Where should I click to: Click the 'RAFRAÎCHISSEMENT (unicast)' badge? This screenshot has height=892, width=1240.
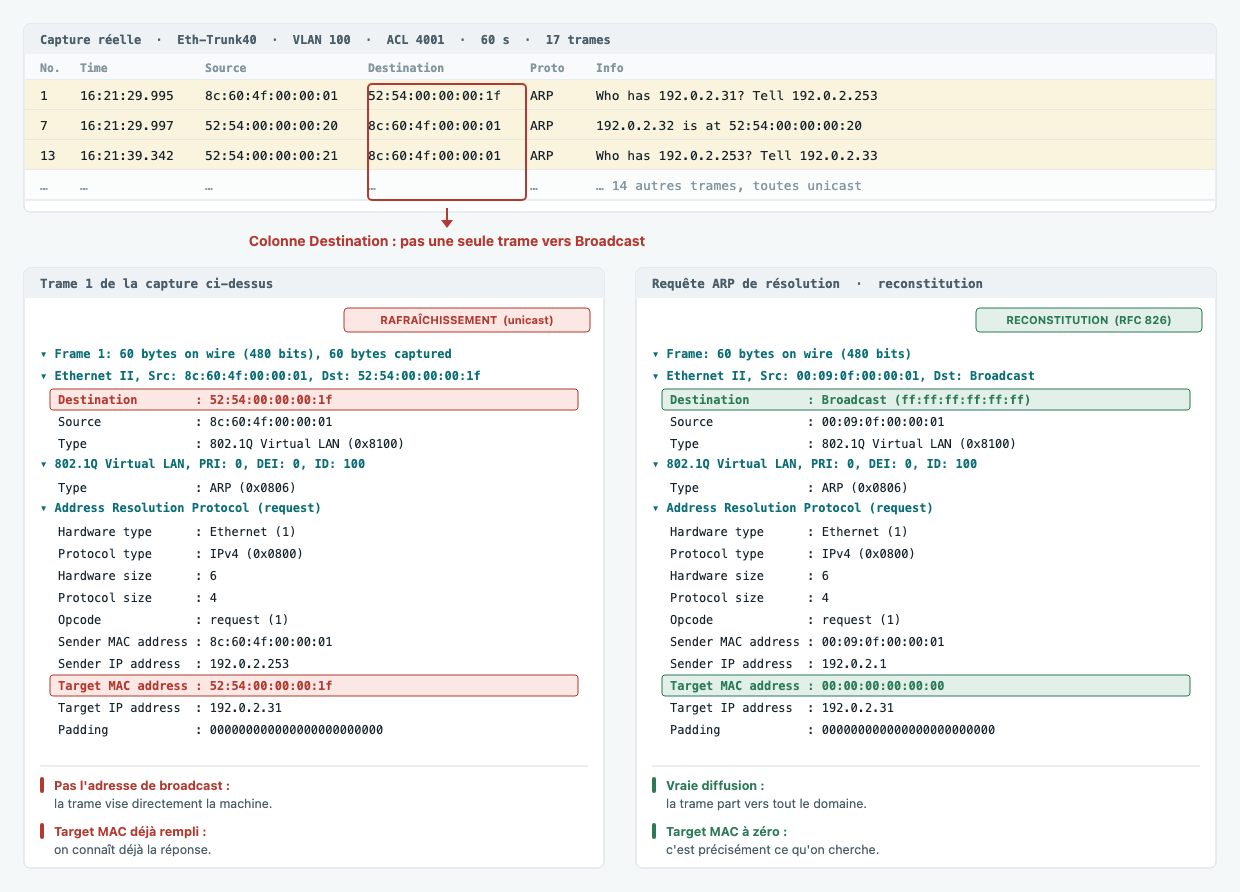point(467,320)
